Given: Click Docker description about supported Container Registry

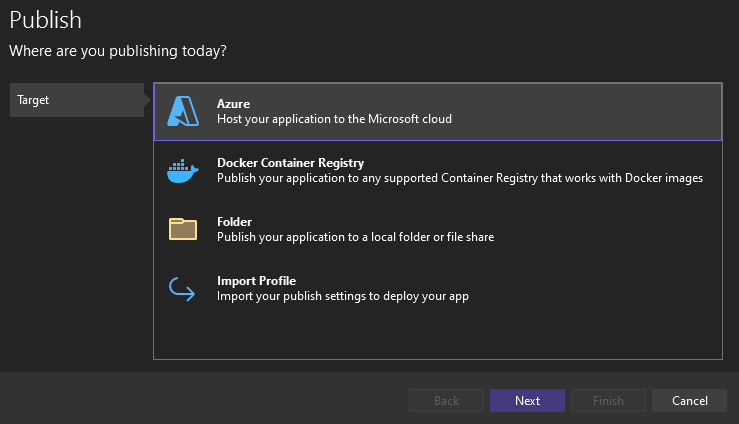Looking at the screenshot, I should (x=460, y=178).
